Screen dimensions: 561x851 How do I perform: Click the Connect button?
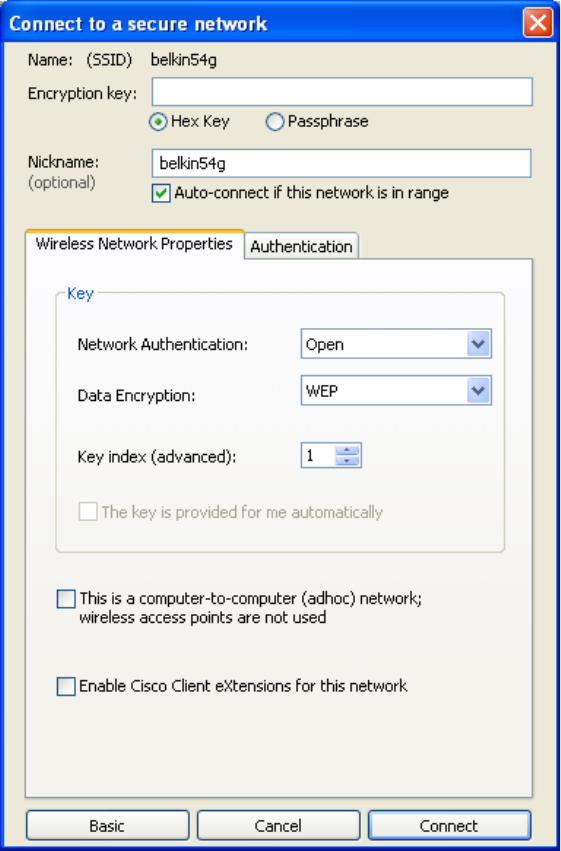tap(449, 825)
